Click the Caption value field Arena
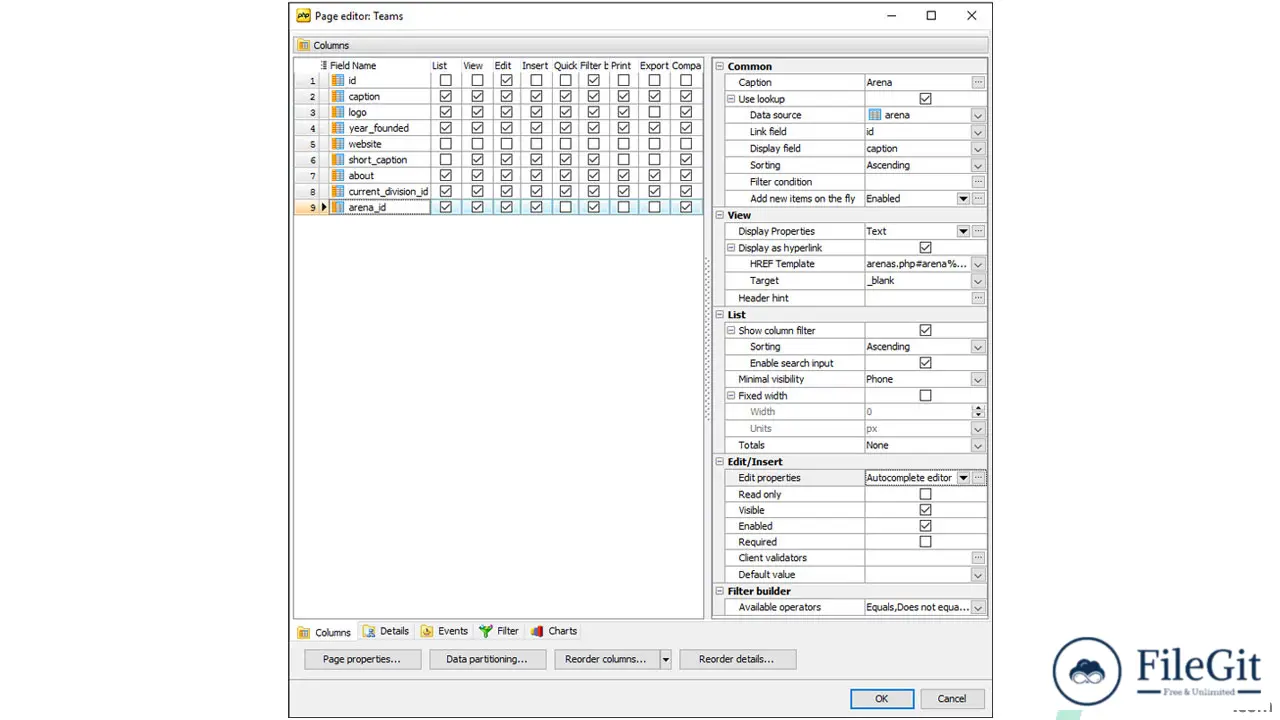Viewport: 1280px width, 720px height. click(917, 82)
